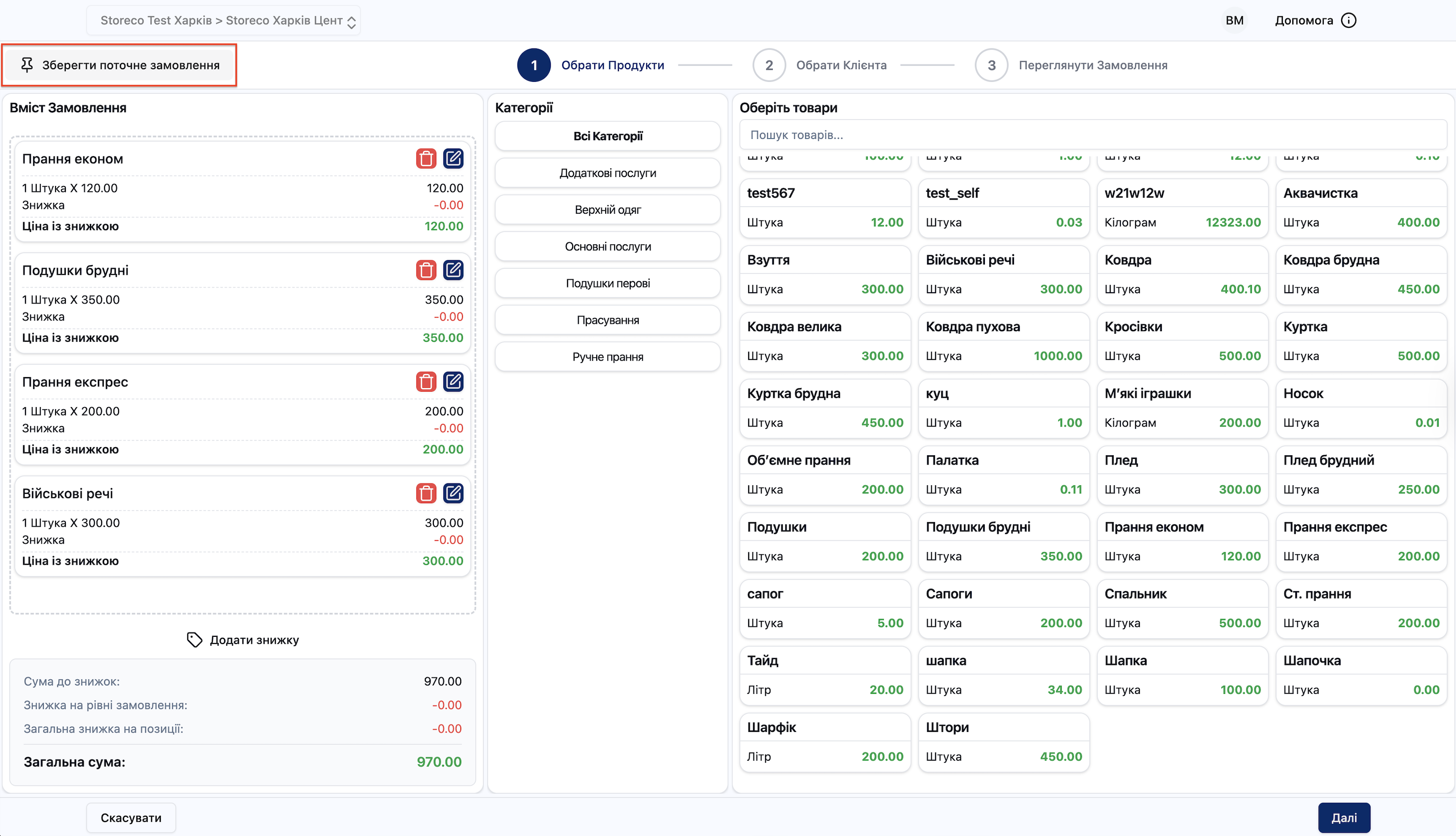Edit the Військові речі order item
Screen dimensions: 1456x836
pos(453,493)
